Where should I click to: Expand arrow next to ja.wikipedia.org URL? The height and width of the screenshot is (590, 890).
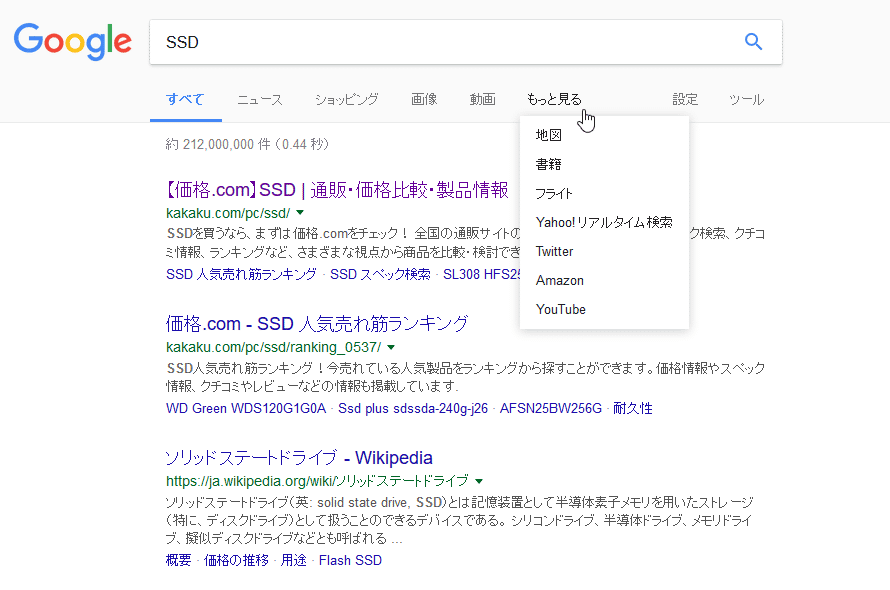tap(479, 481)
